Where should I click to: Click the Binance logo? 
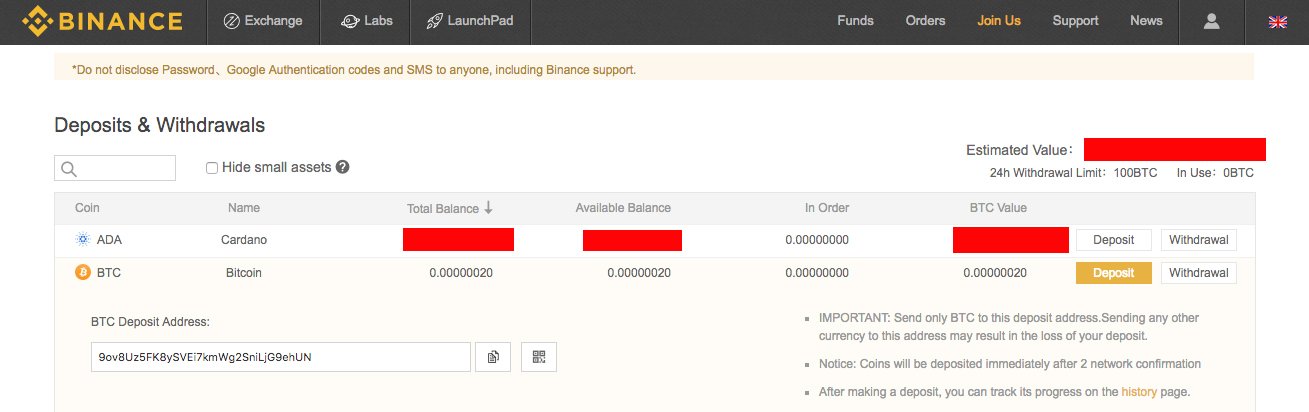pyautogui.click(x=103, y=20)
